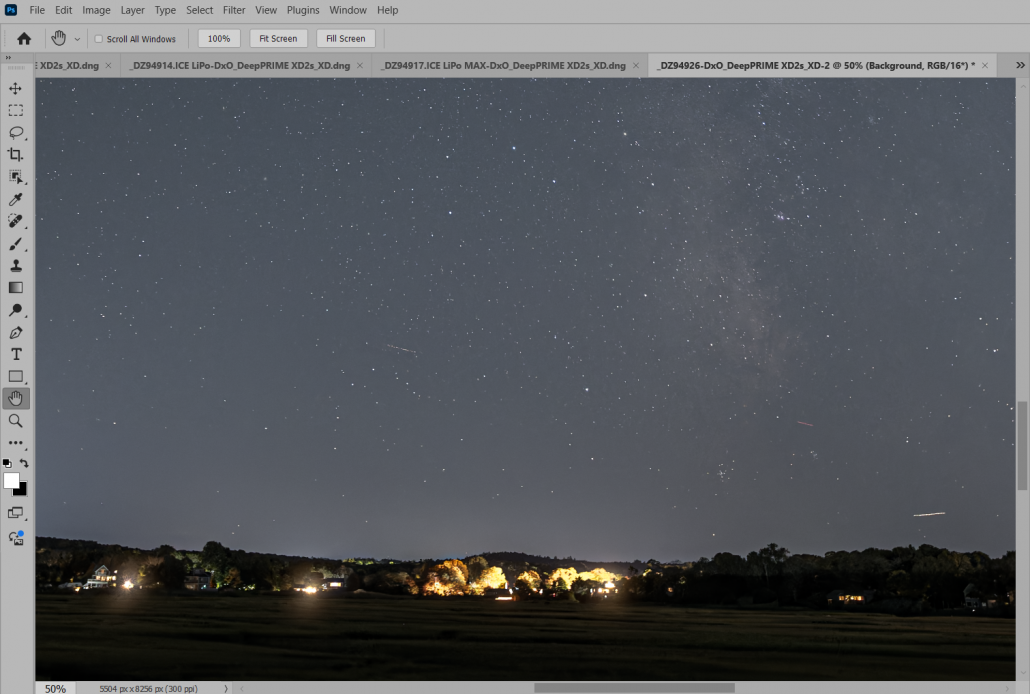Click the Fit Screen button
The height and width of the screenshot is (694, 1030).
click(278, 39)
